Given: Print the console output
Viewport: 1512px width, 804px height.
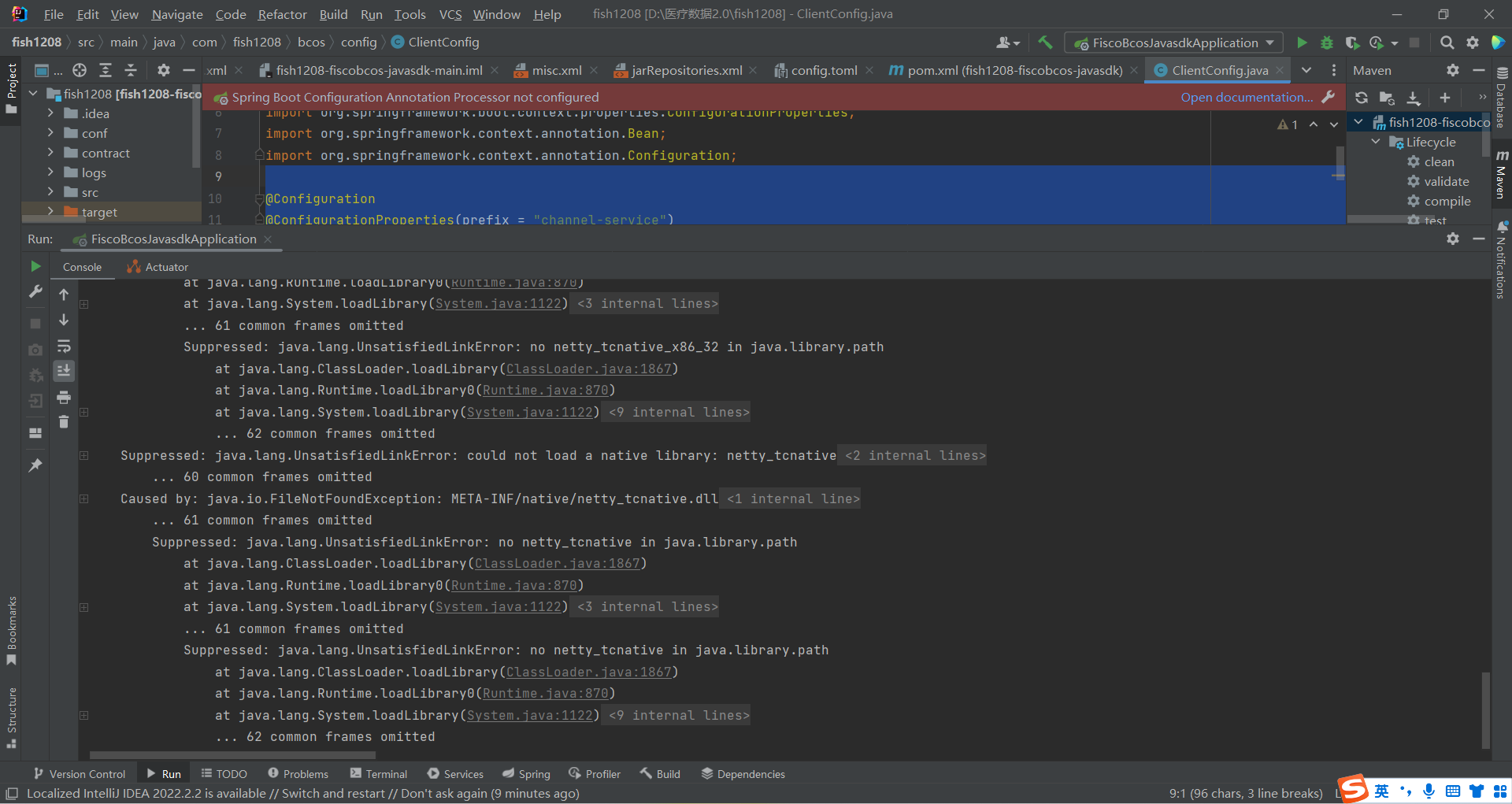Looking at the screenshot, I should [x=64, y=397].
